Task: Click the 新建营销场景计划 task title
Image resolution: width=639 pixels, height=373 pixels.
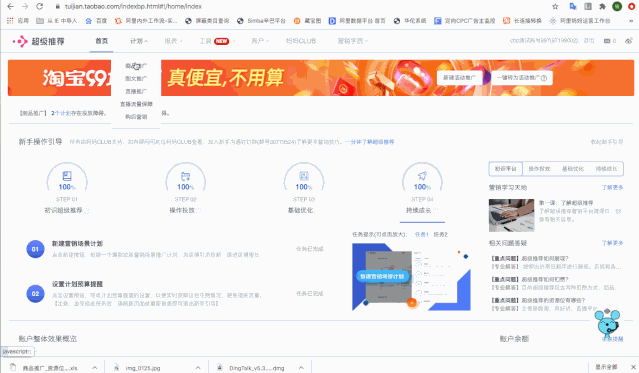Action: click(x=77, y=243)
